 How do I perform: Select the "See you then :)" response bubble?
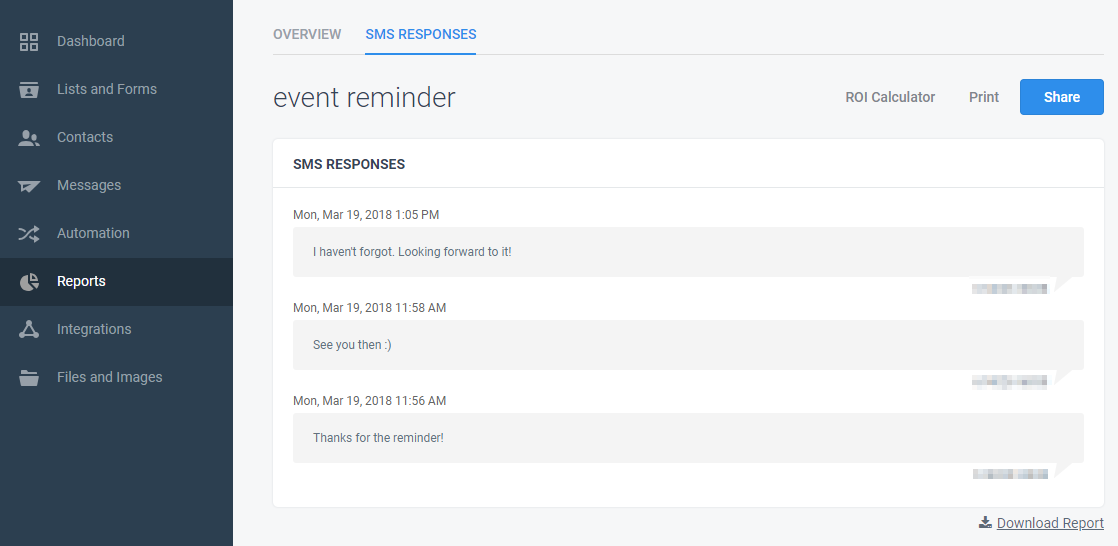[x=688, y=345]
